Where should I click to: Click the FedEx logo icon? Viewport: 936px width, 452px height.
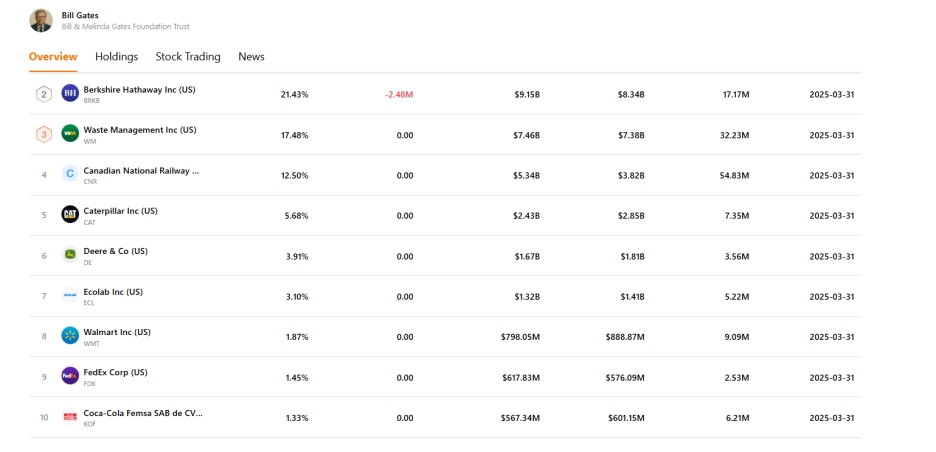pyautogui.click(x=70, y=376)
